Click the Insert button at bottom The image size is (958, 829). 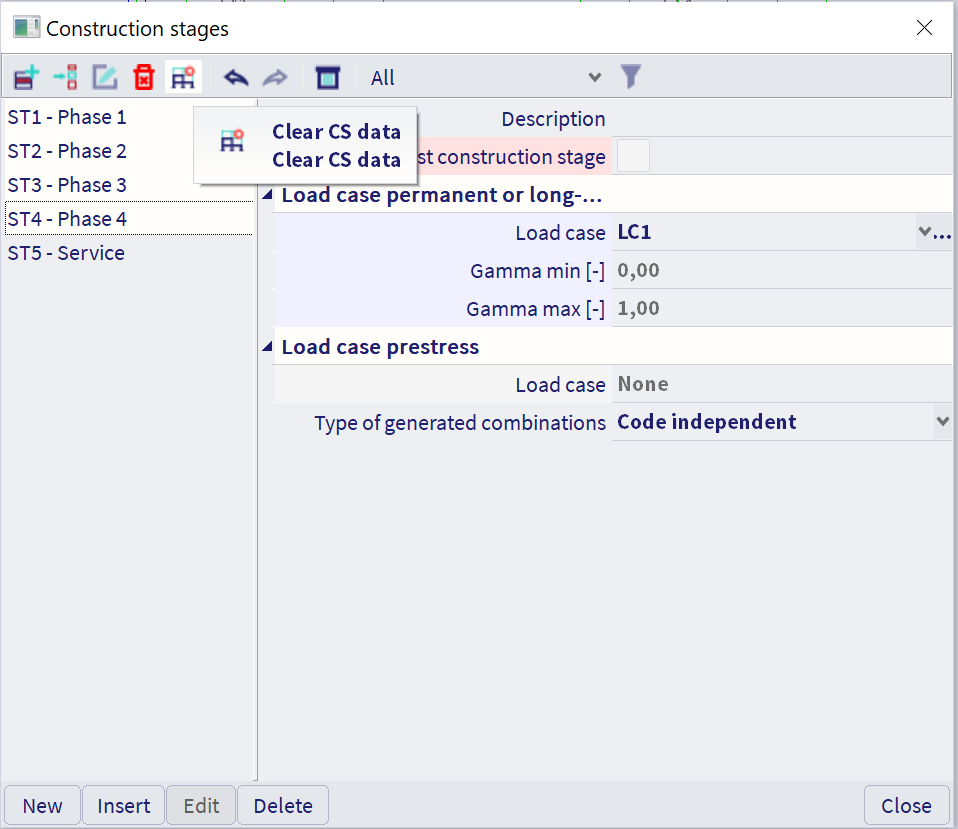[124, 806]
